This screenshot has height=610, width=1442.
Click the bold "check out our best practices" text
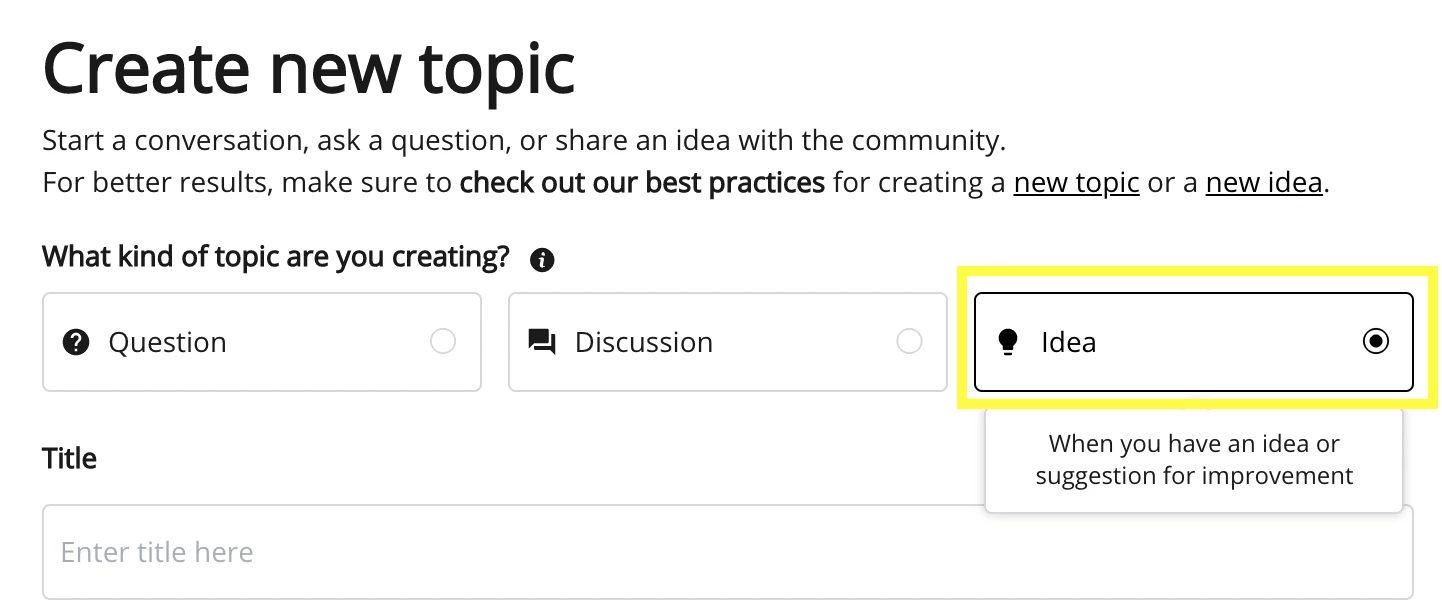pyautogui.click(x=642, y=183)
